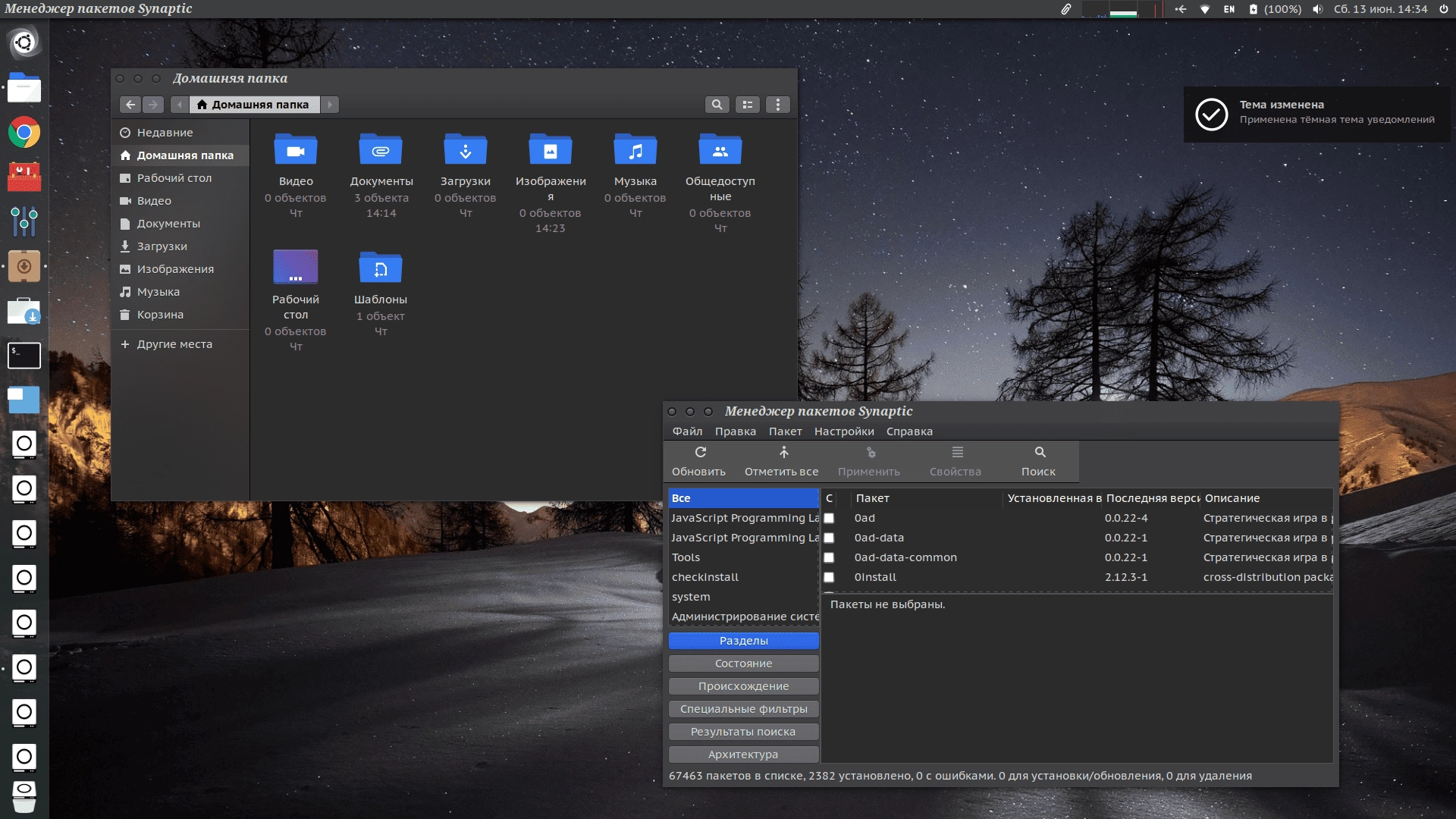Open the Файл menu in Synaptic
Image resolution: width=1456 pixels, height=819 pixels.
687,431
